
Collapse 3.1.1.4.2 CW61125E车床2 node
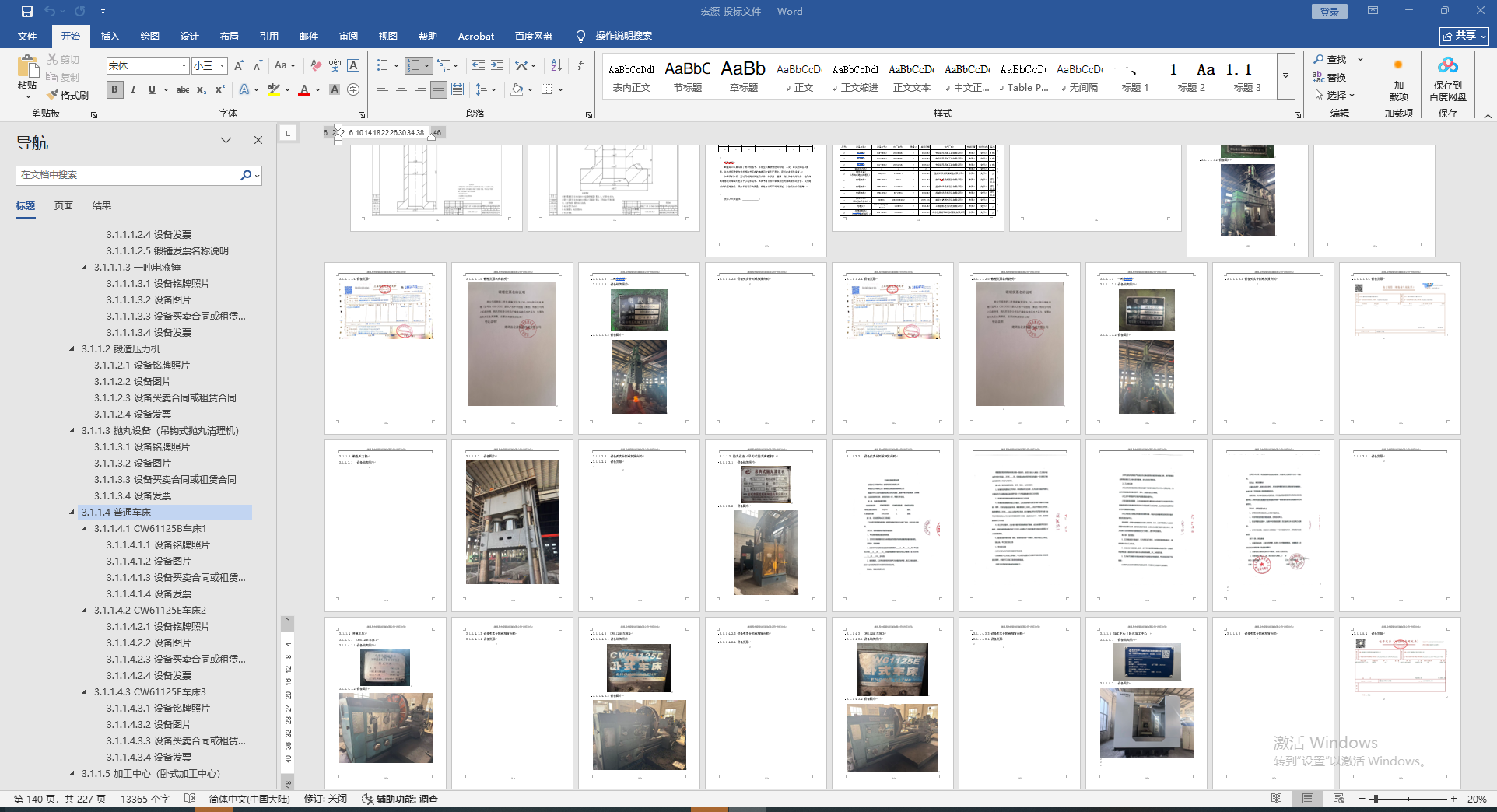pyautogui.click(x=85, y=610)
